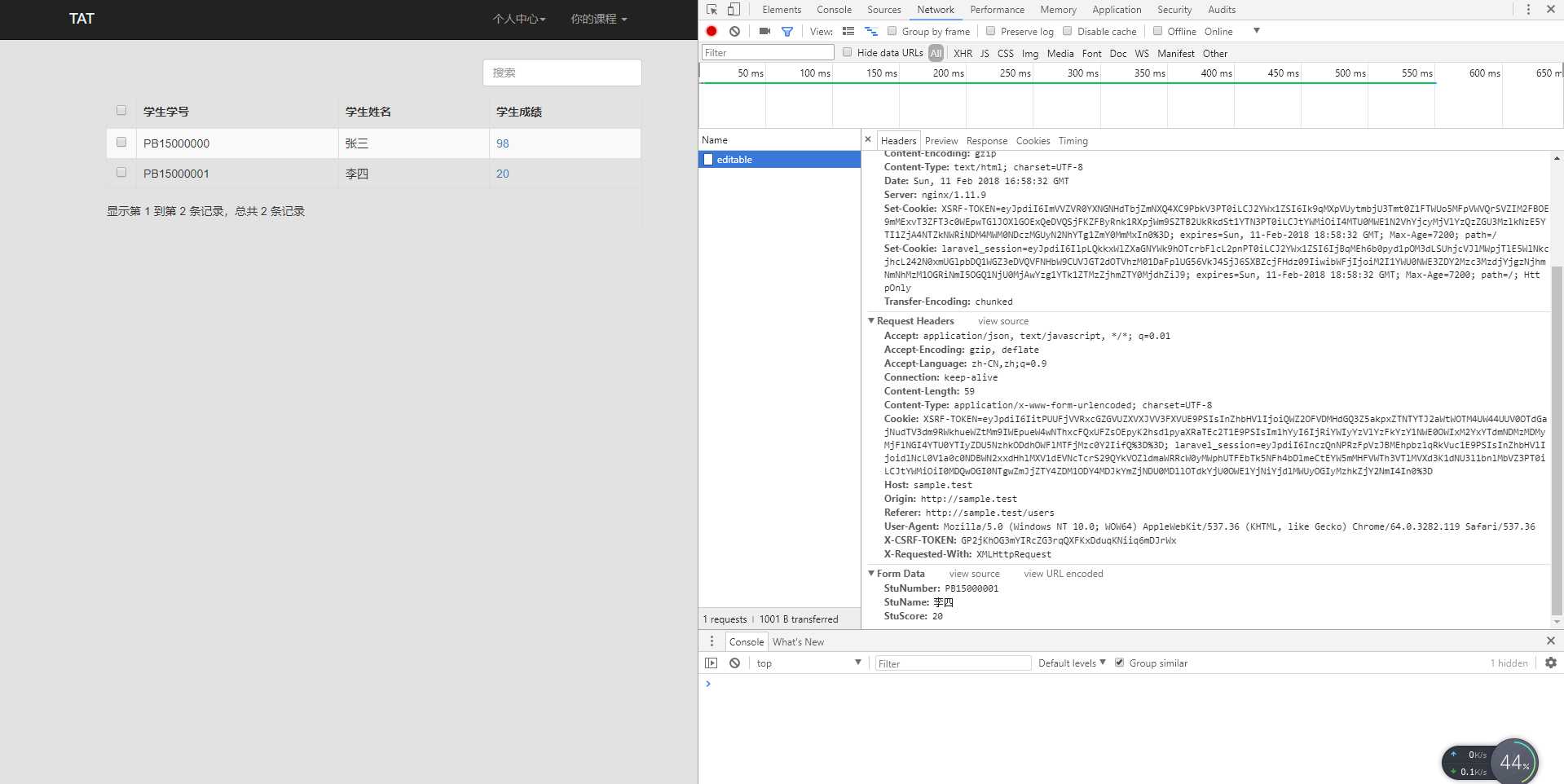The image size is (1564, 784).
Task: Filter requests by XHR
Action: click(963, 53)
